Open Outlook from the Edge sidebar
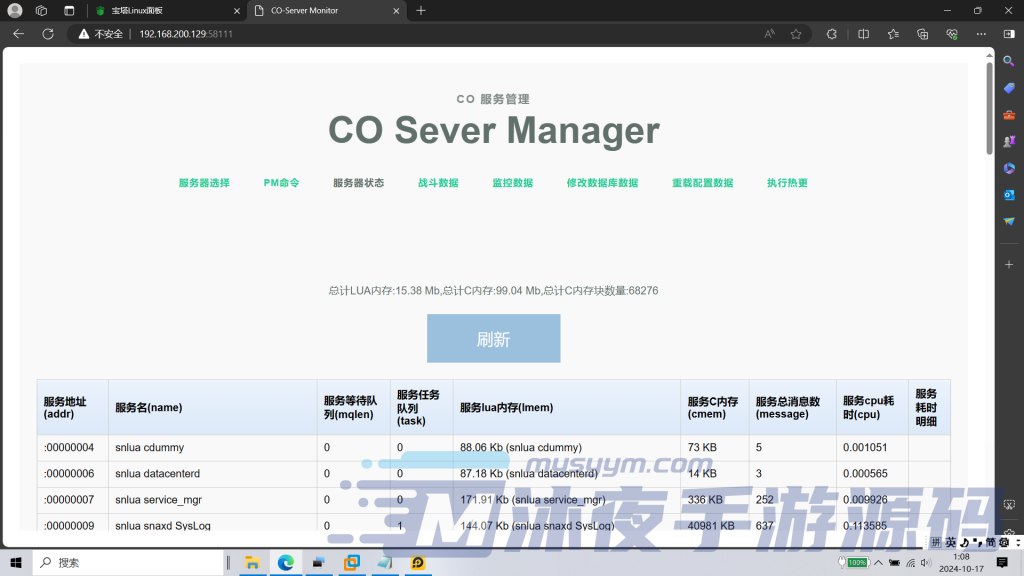This screenshot has height=576, width=1024. pos(1011,195)
